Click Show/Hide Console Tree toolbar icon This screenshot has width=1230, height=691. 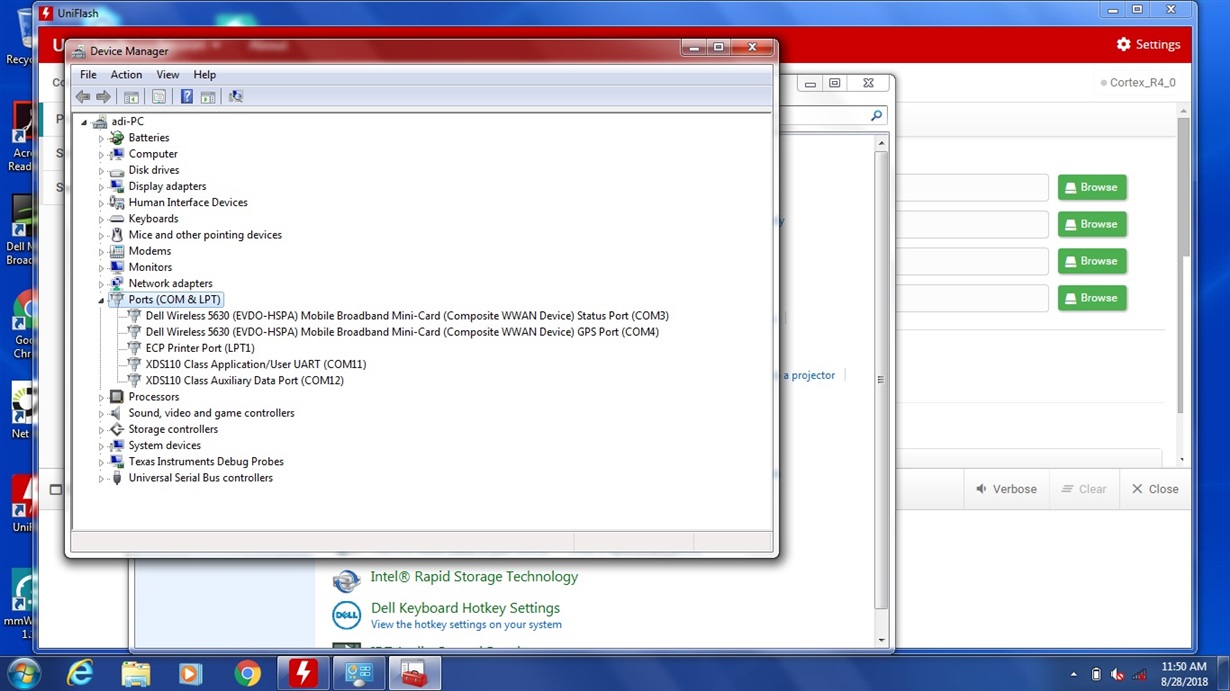[131, 97]
